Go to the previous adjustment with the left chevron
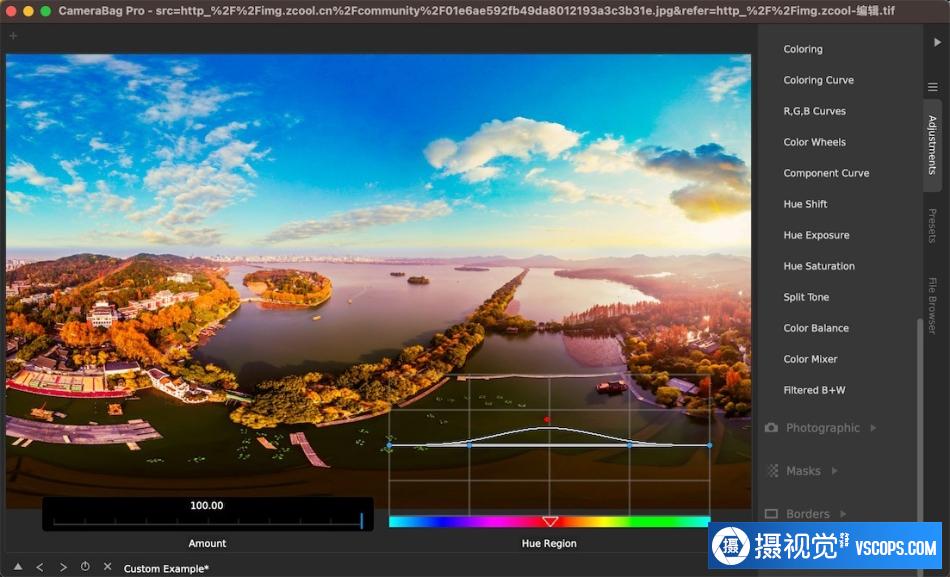Viewport: 950px width, 577px height. 40,567
